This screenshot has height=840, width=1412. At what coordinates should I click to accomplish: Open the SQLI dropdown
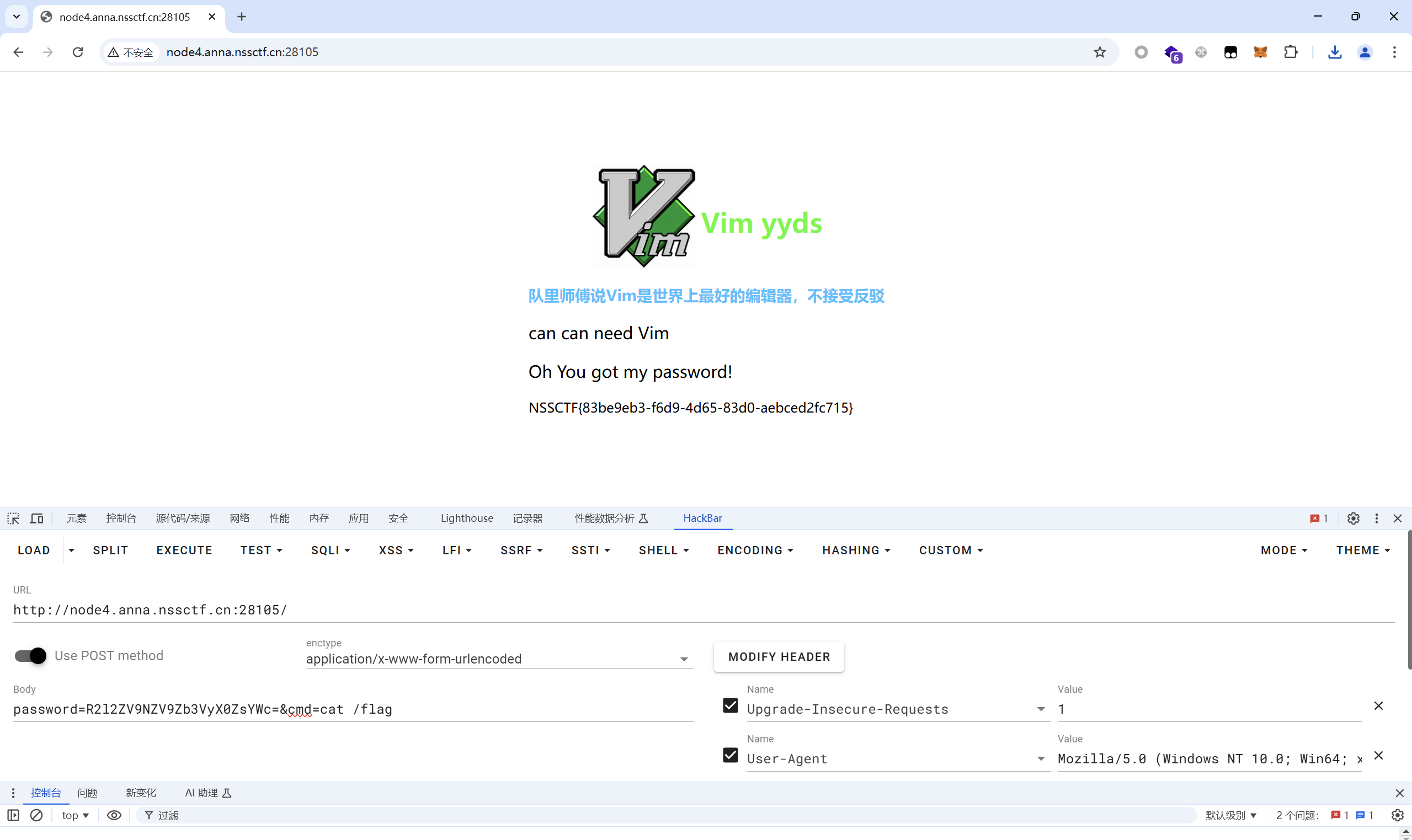point(331,550)
